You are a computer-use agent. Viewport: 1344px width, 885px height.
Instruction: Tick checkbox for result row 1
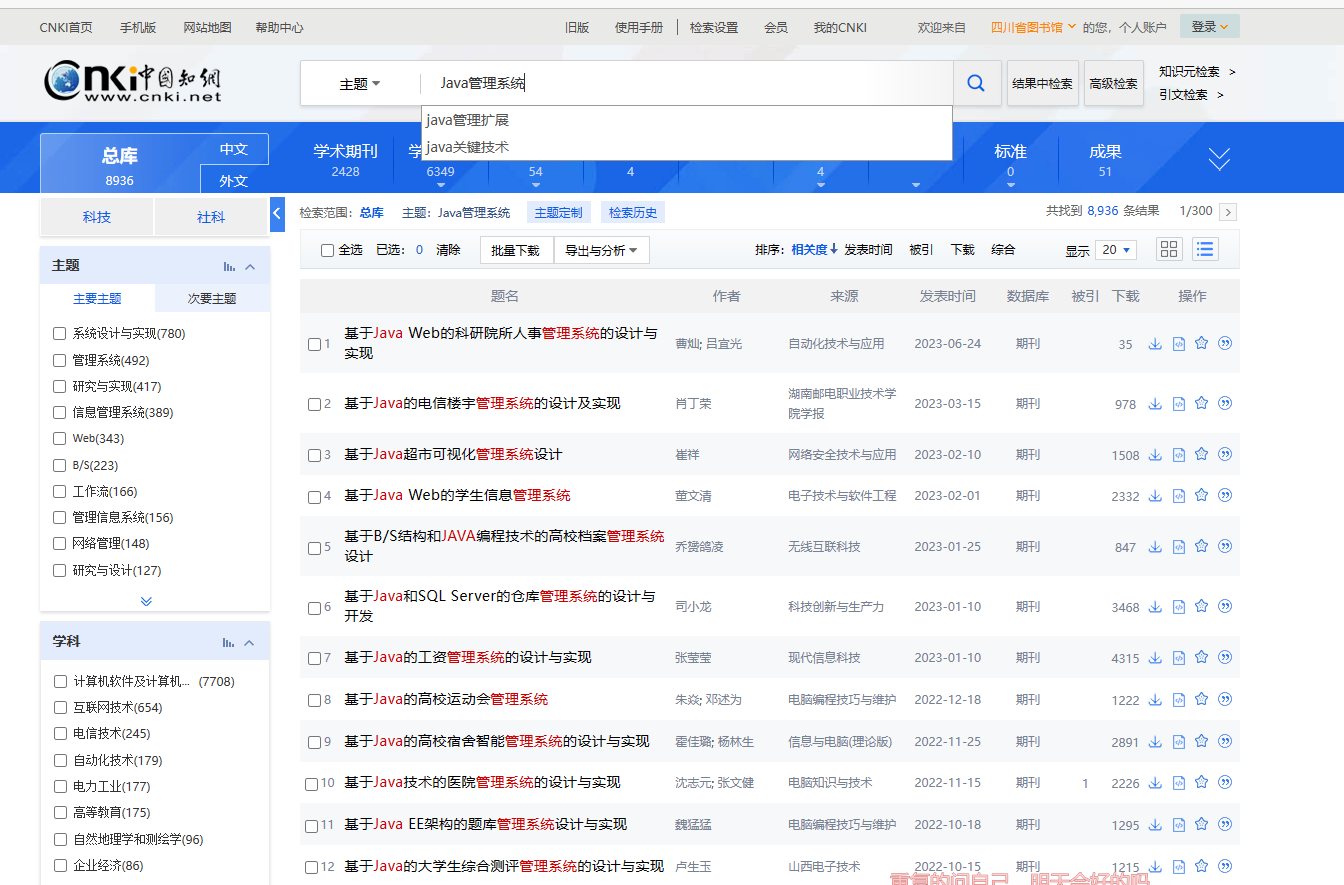pos(314,345)
